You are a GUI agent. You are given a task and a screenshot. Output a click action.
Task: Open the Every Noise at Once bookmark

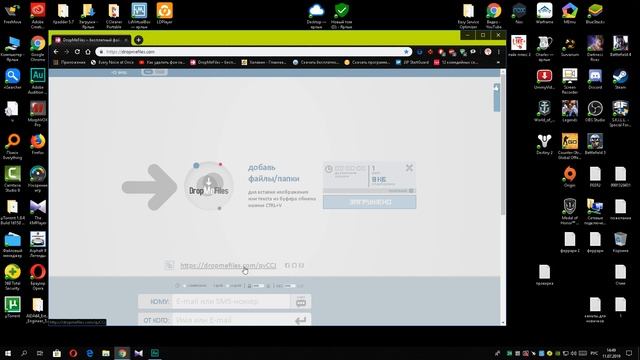pyautogui.click(x=112, y=62)
